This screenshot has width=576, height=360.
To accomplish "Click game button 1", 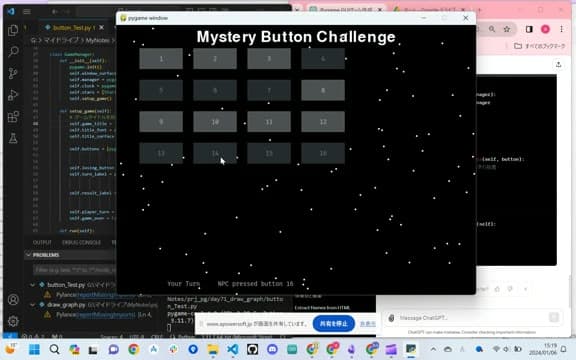I will [x=161, y=58].
